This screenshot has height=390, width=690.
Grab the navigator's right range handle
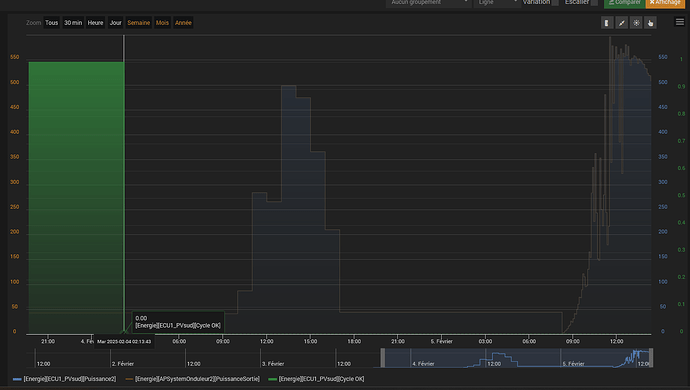651,358
